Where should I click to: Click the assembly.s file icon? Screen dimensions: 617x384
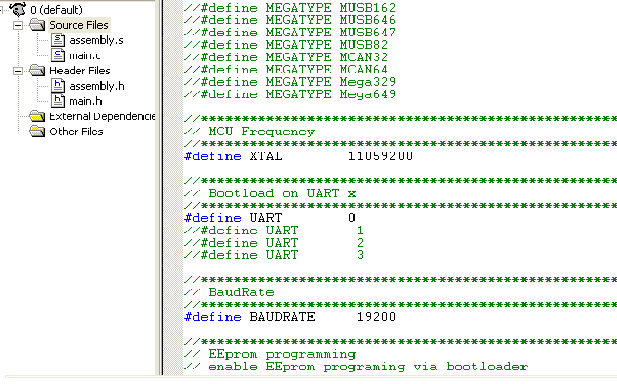click(x=58, y=40)
